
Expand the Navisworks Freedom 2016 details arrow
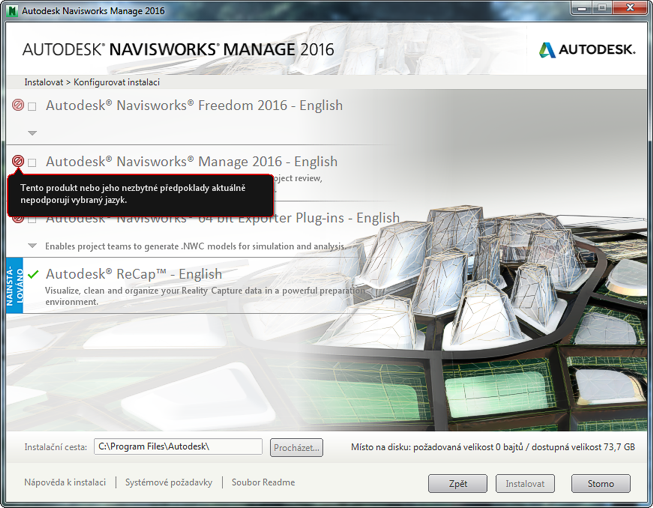click(x=32, y=133)
